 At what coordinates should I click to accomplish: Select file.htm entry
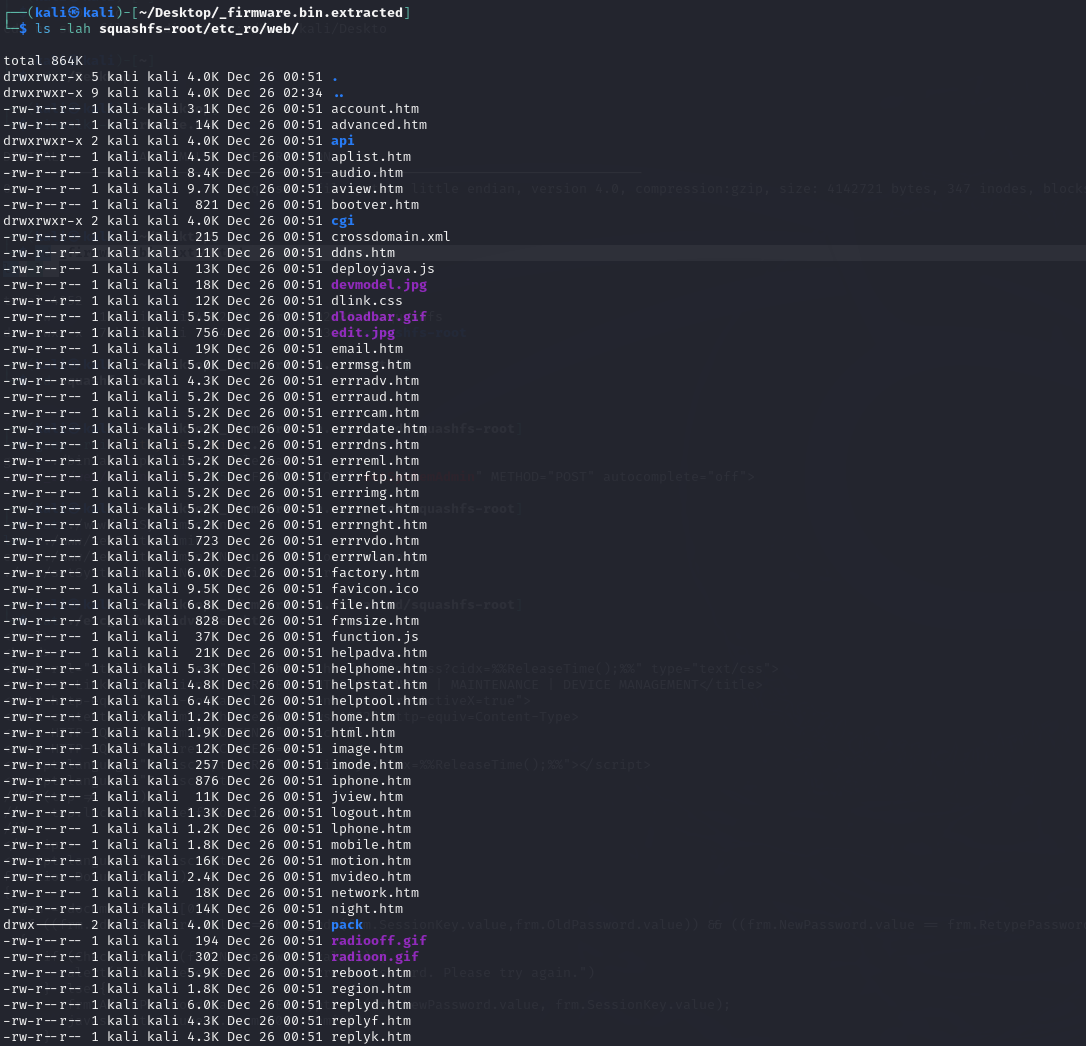point(363,605)
